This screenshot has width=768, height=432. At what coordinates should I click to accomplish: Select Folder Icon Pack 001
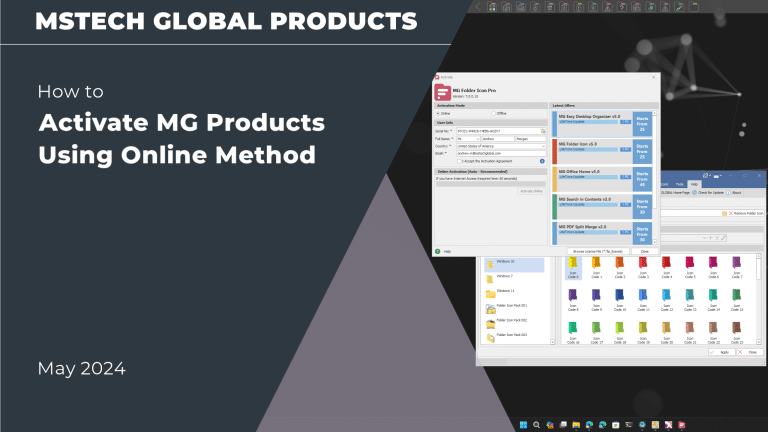514,309
